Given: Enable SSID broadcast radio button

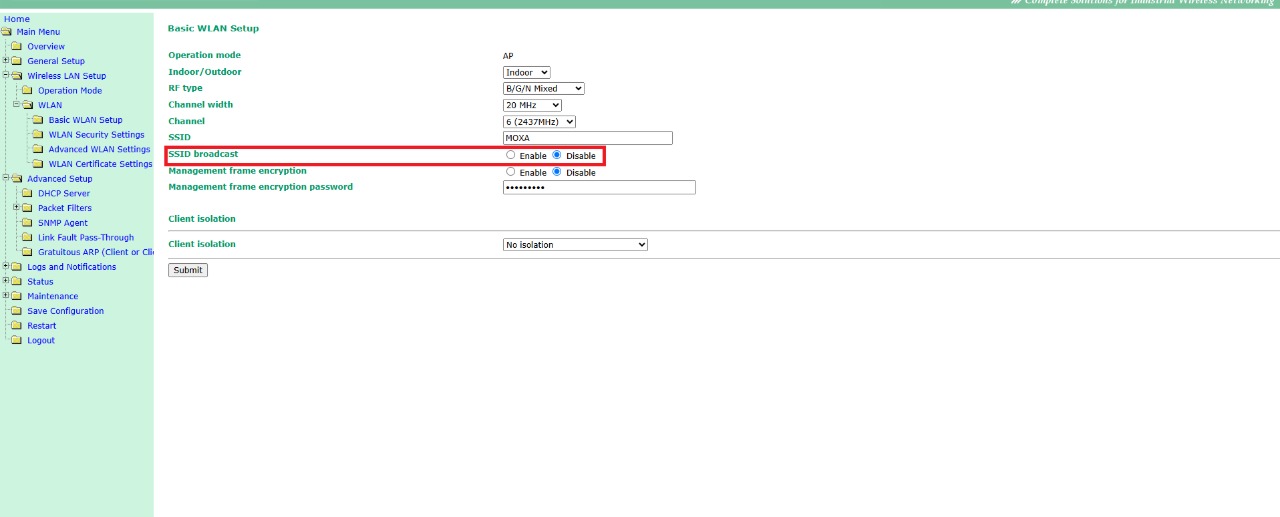Looking at the screenshot, I should click(x=511, y=155).
